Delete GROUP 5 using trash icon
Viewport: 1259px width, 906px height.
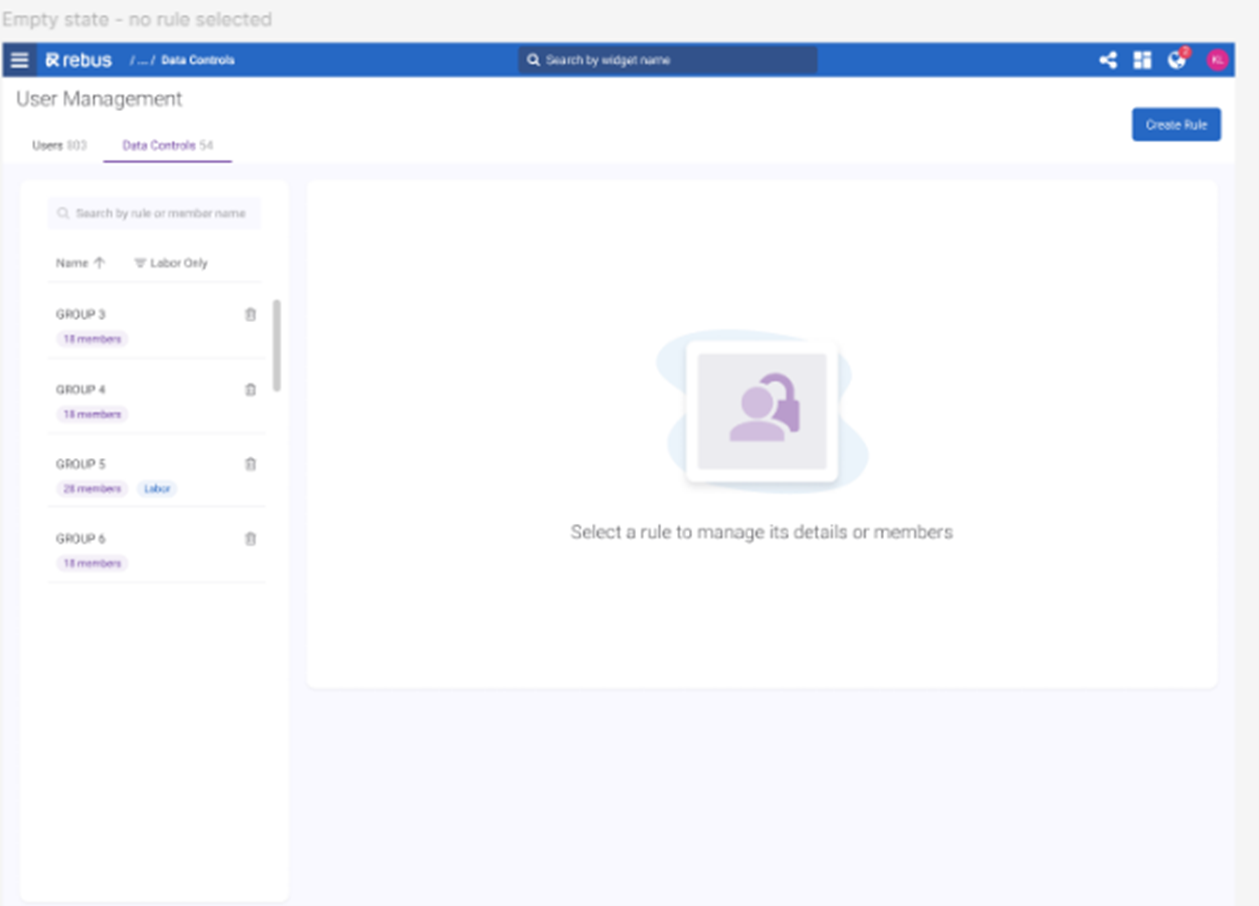[250, 464]
